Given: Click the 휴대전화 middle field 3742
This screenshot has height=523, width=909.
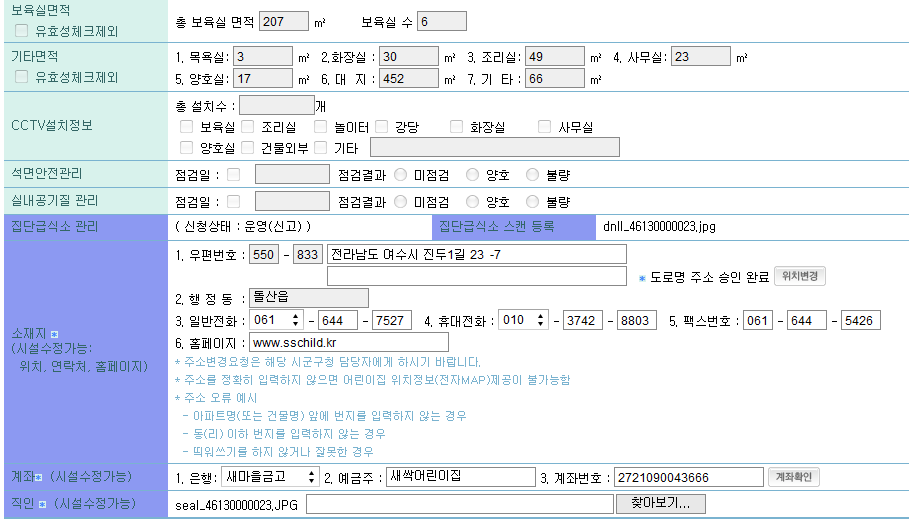Looking at the screenshot, I should pyautogui.click(x=582, y=320).
